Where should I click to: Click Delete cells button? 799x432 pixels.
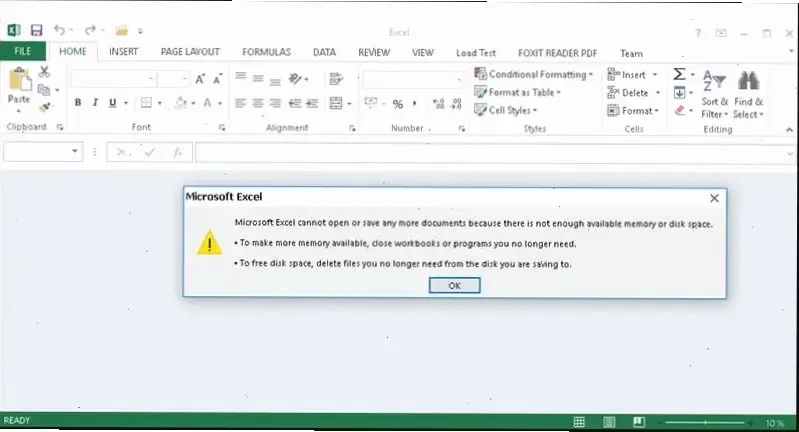click(627, 93)
